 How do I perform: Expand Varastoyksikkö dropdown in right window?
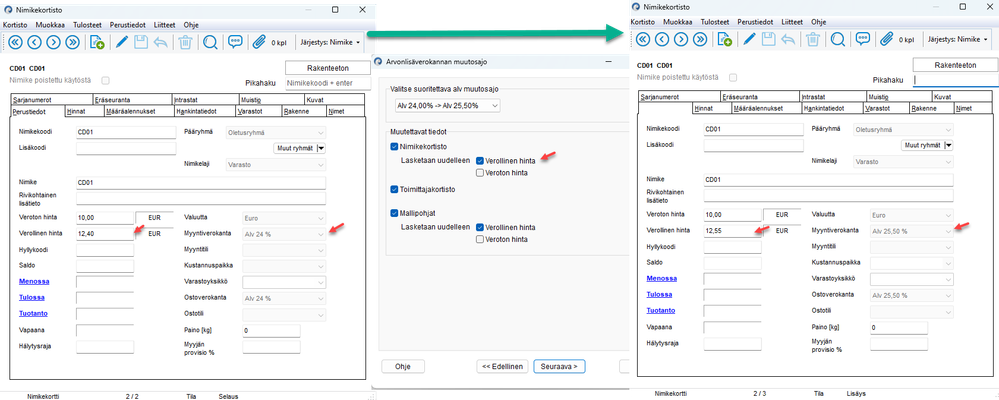click(912, 279)
